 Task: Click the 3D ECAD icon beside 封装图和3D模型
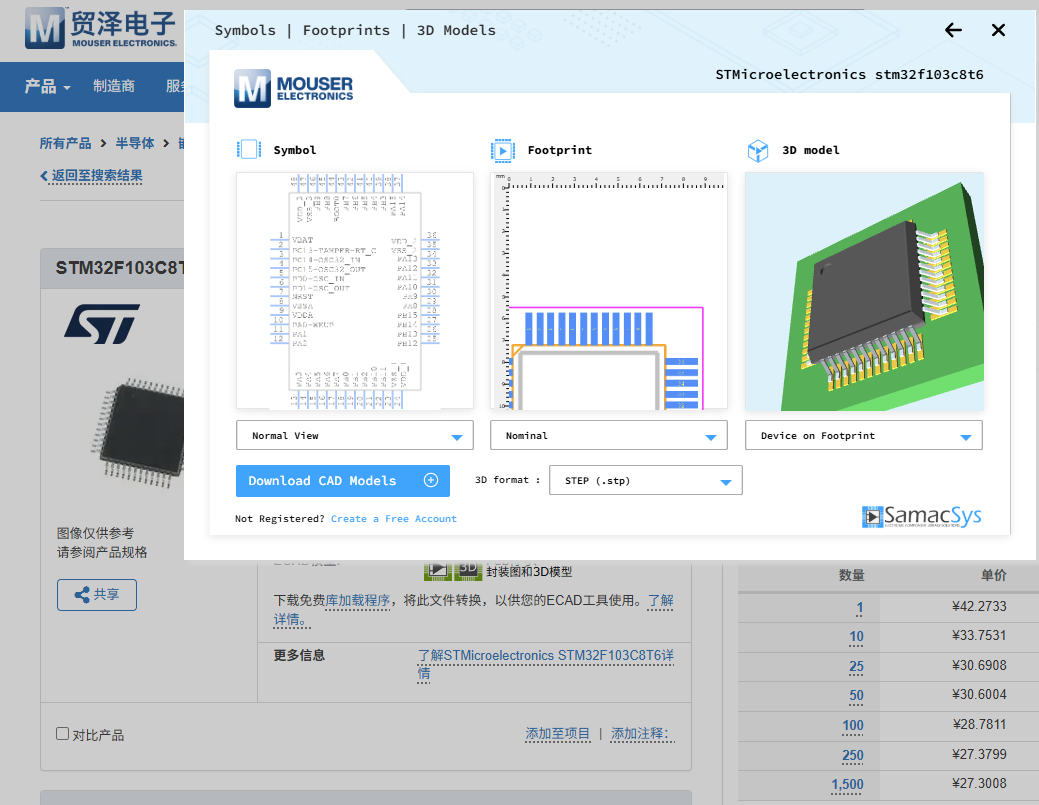click(468, 570)
